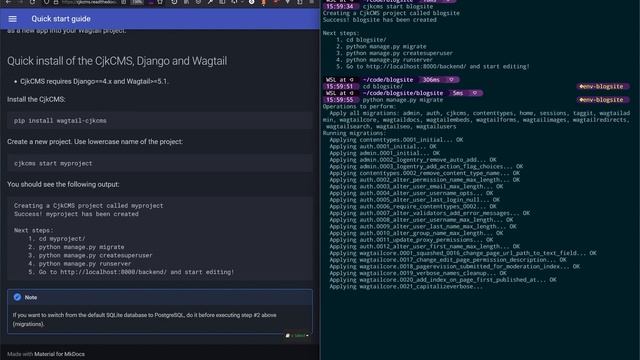640x360 pixels.
Task: Click docs step '4. python manage.py runserver'
Action: [x=80, y=264]
